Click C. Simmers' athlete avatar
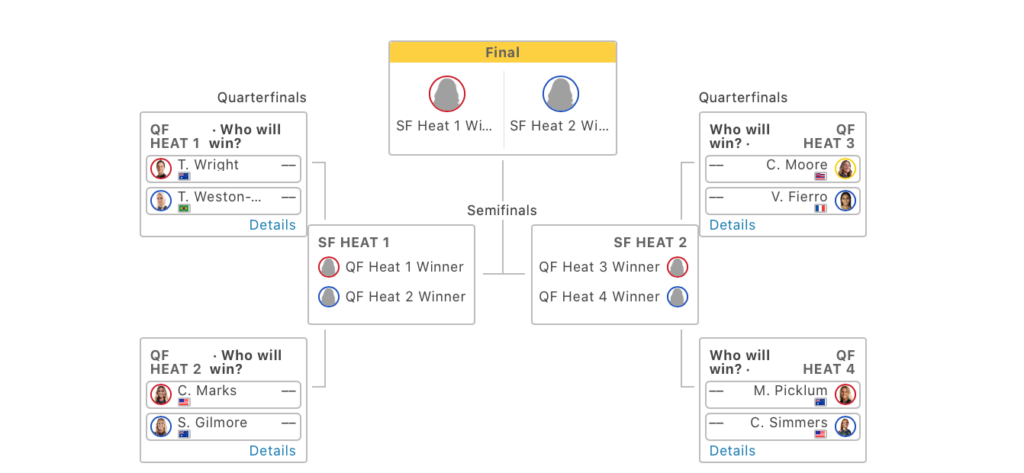1024x473 pixels. [x=845, y=427]
